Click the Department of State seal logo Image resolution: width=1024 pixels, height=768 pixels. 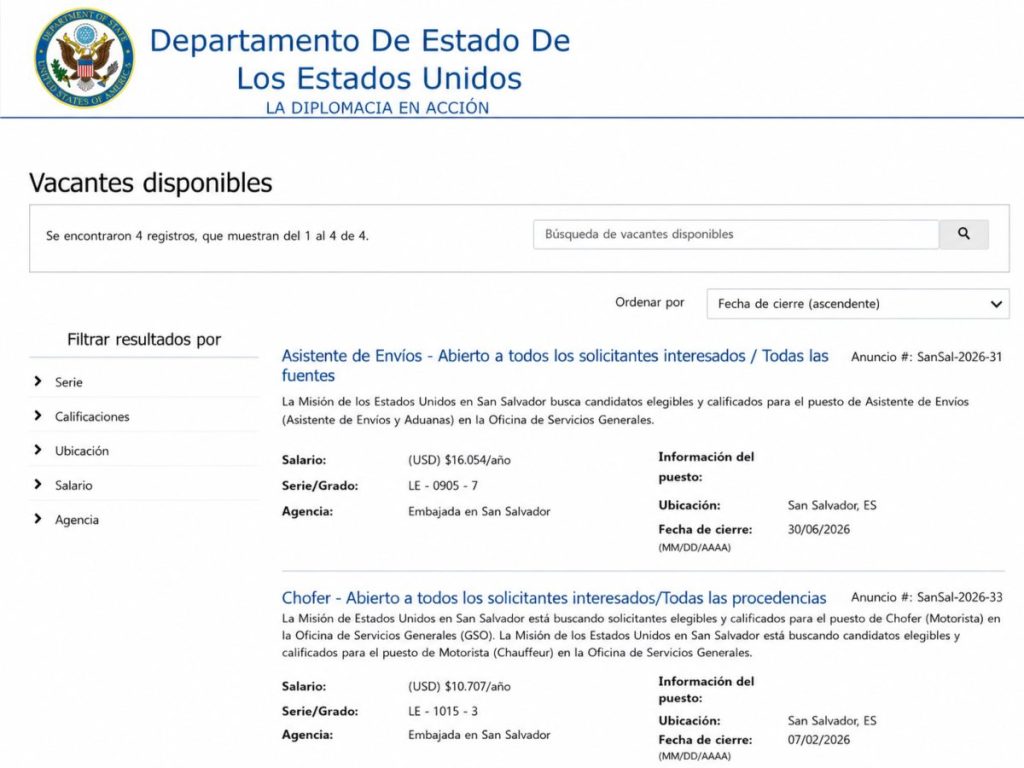pyautogui.click(x=85, y=57)
